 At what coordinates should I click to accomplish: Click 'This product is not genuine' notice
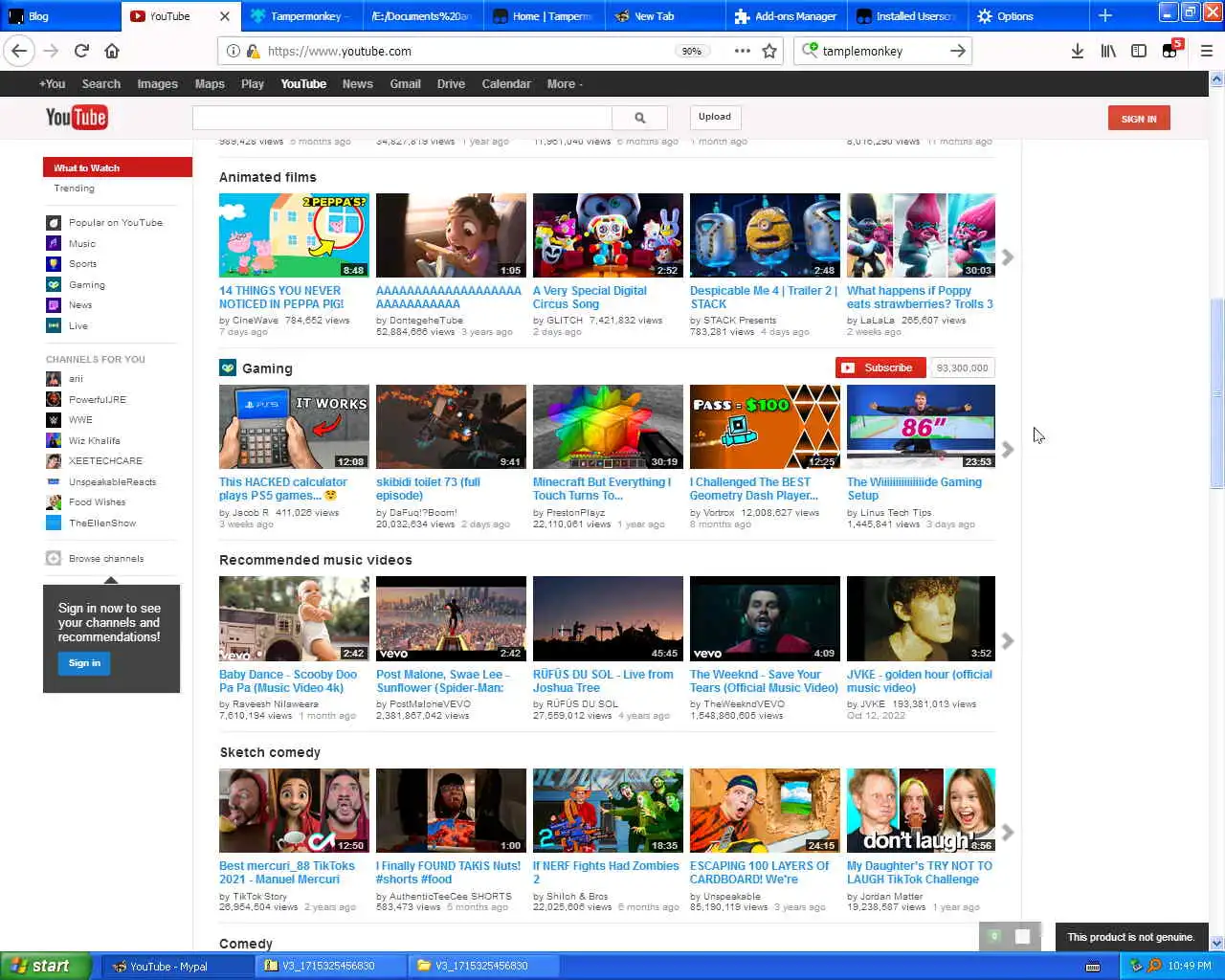coord(1130,937)
